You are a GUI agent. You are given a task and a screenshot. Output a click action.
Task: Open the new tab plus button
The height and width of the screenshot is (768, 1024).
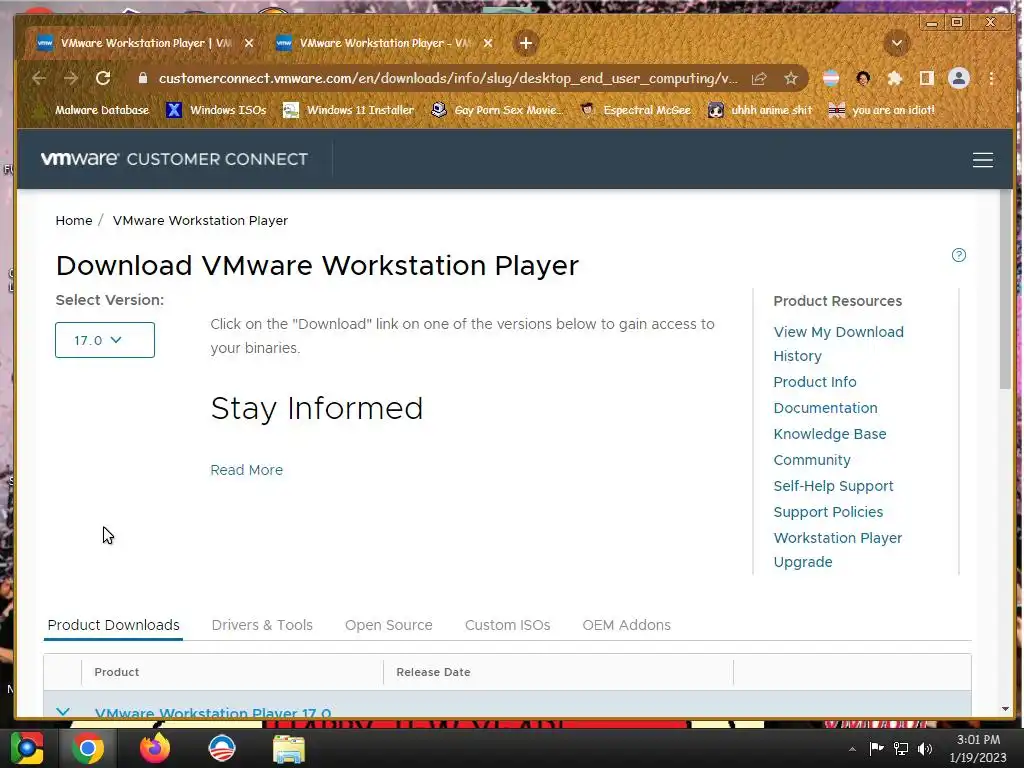526,43
